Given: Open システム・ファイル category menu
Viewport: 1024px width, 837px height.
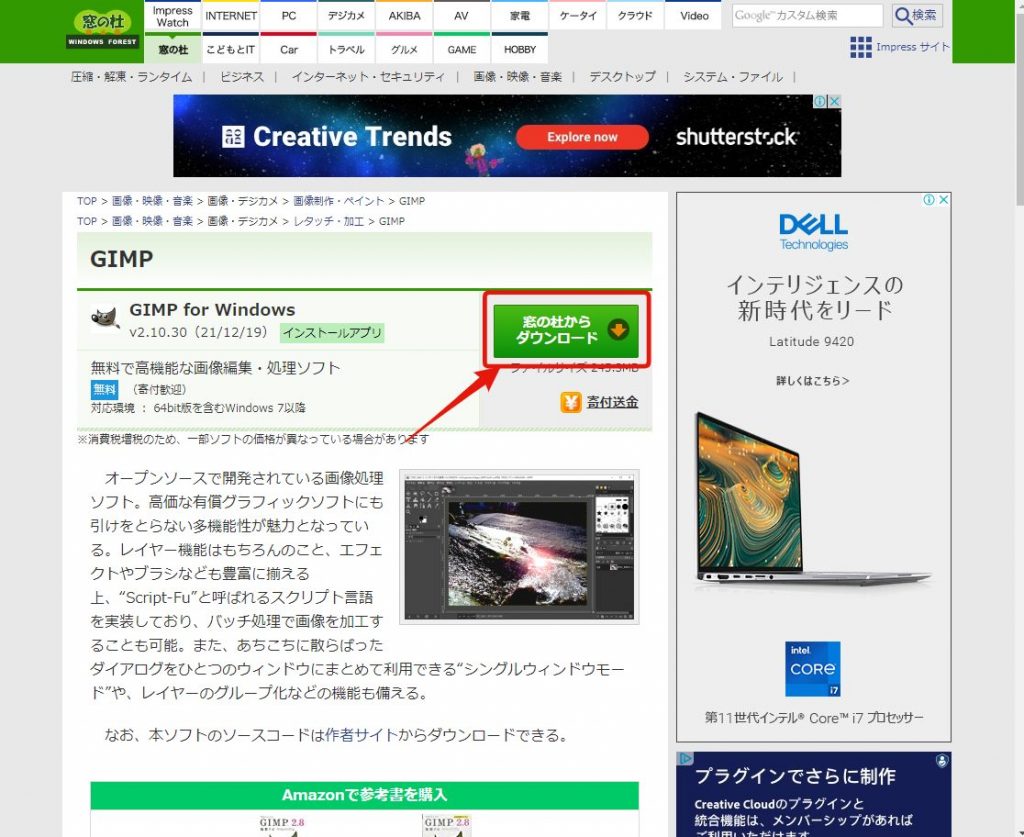Looking at the screenshot, I should (733, 77).
